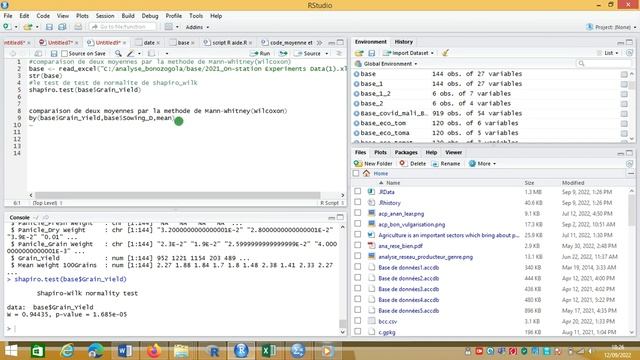Save the workspace in the Environment pane
This screenshot has height=360, width=640.
pos(371,53)
